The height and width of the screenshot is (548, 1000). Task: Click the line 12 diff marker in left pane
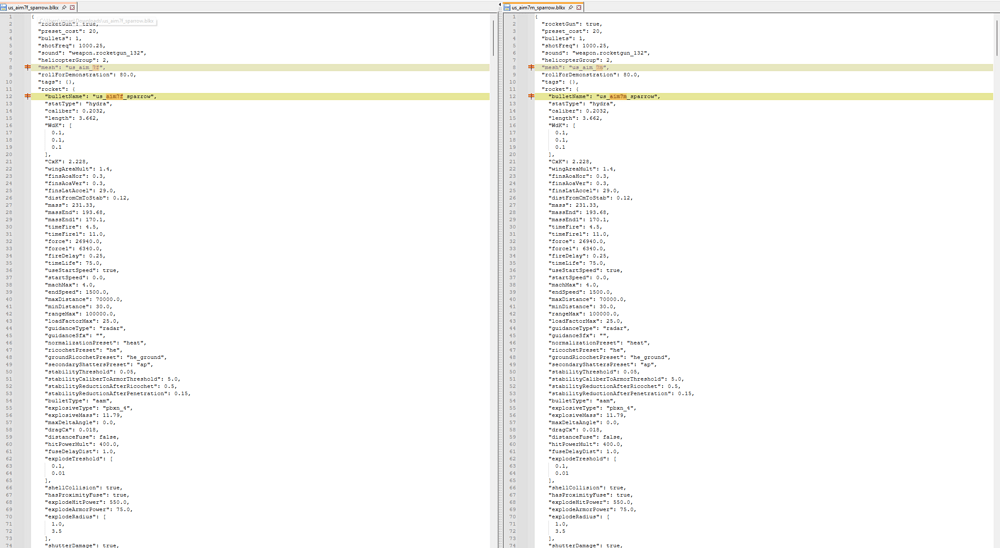(x=28, y=96)
